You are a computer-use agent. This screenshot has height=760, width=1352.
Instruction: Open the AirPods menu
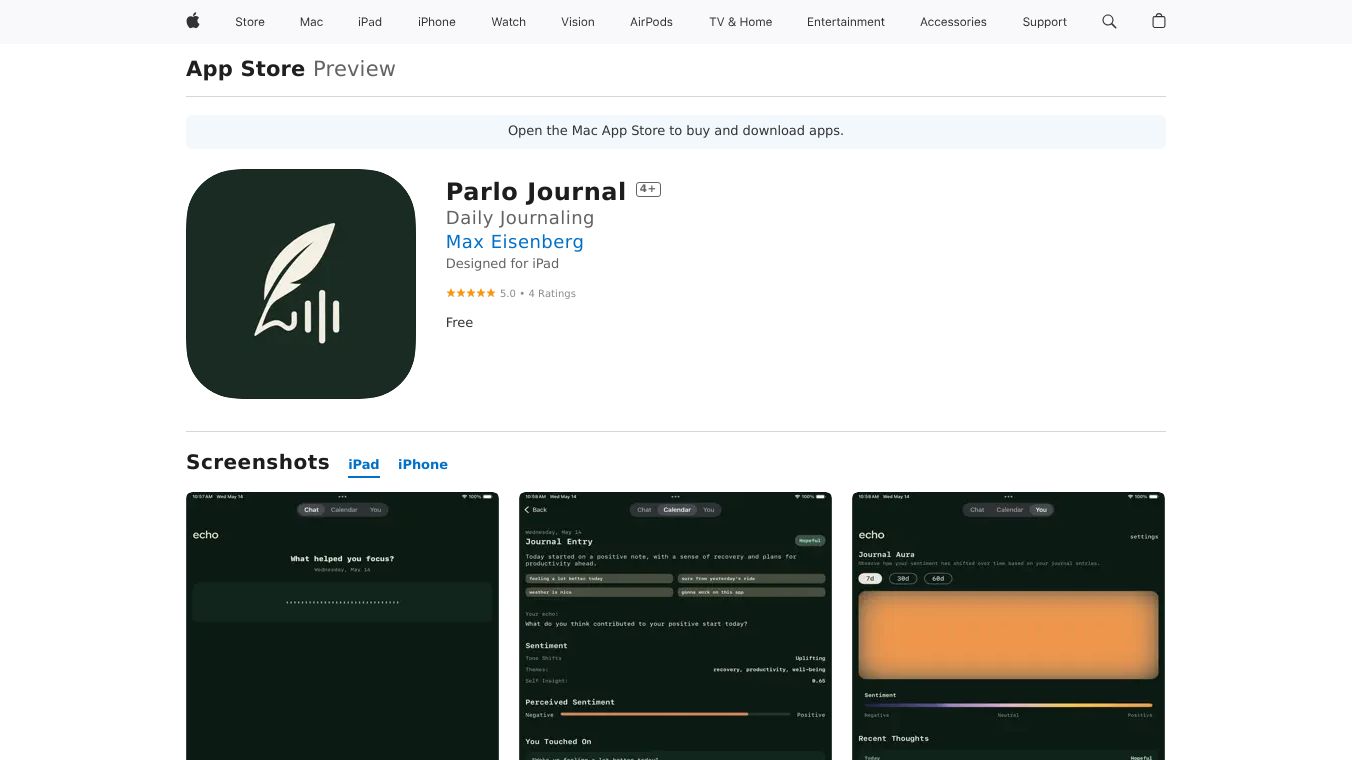coord(652,22)
